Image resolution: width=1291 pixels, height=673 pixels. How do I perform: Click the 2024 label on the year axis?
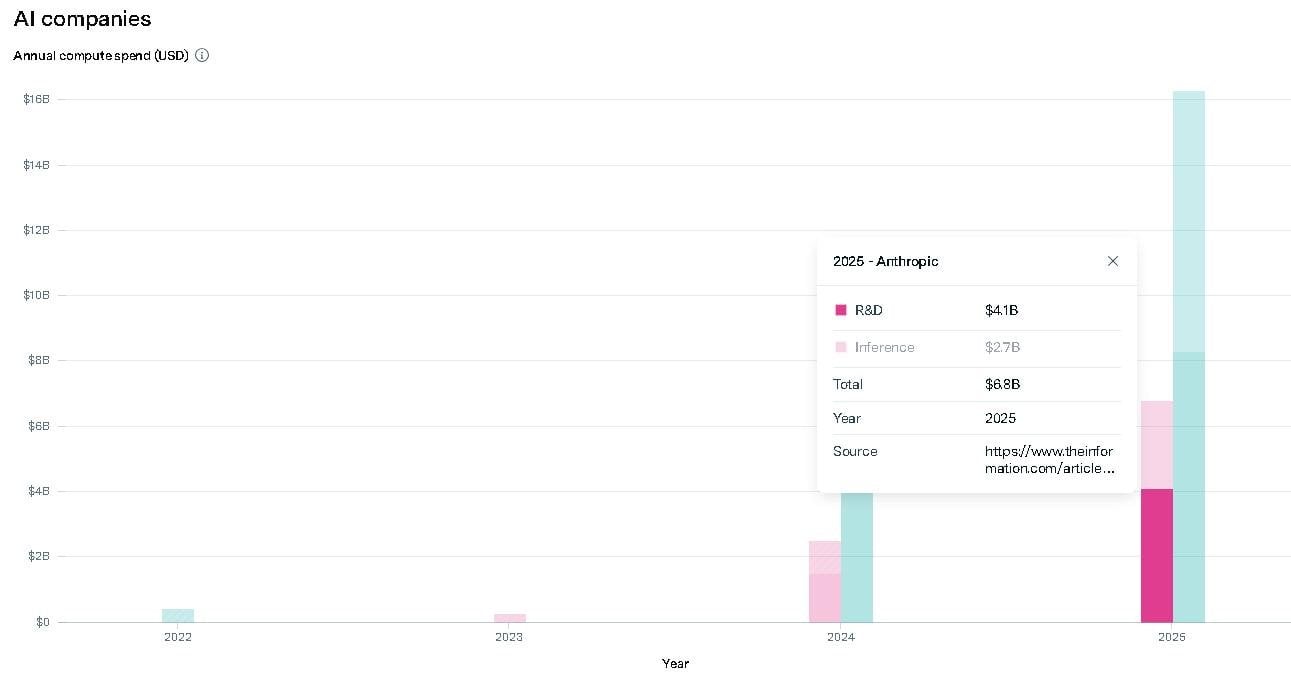click(x=841, y=636)
